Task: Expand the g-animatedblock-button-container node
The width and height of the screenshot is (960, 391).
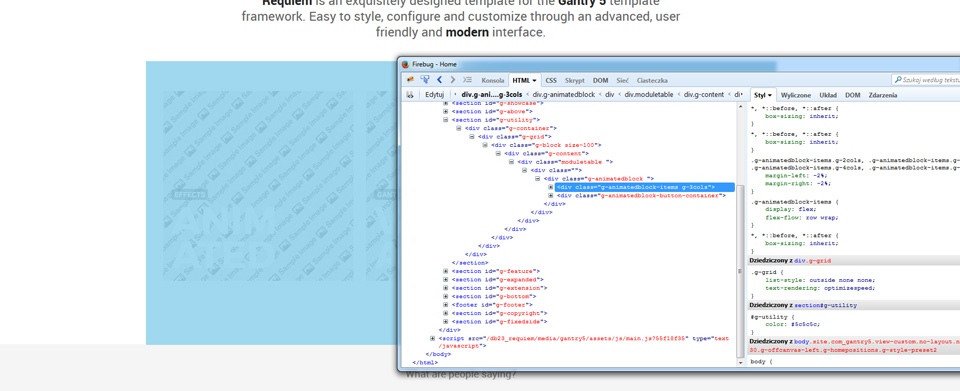Action: click(550, 196)
